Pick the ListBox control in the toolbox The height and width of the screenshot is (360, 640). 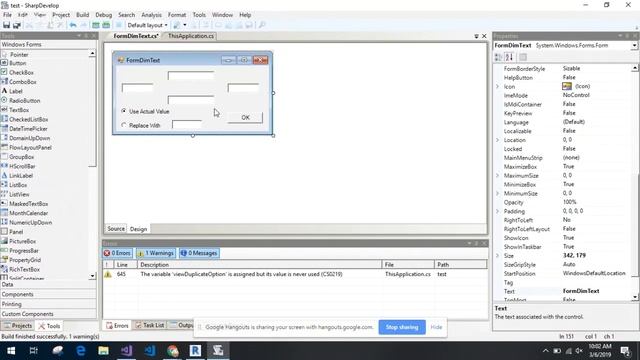(x=18, y=185)
